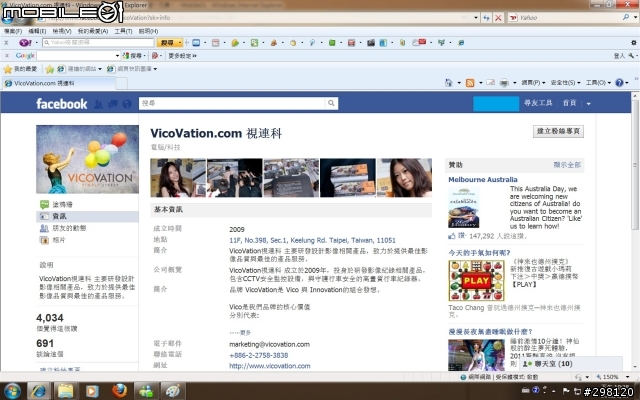Open the Windows Start orb
The width and height of the screenshot is (640, 400).
(12, 391)
